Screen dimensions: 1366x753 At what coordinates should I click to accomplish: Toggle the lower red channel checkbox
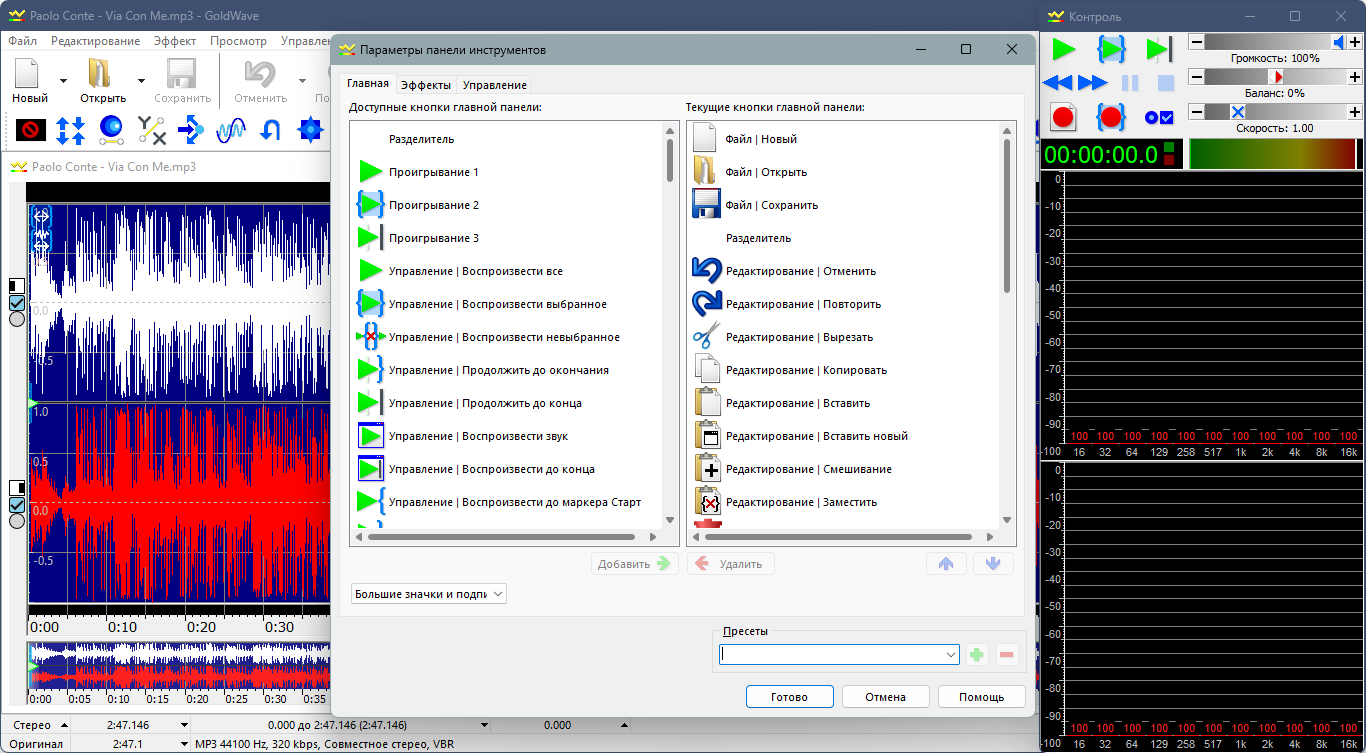(x=16, y=505)
